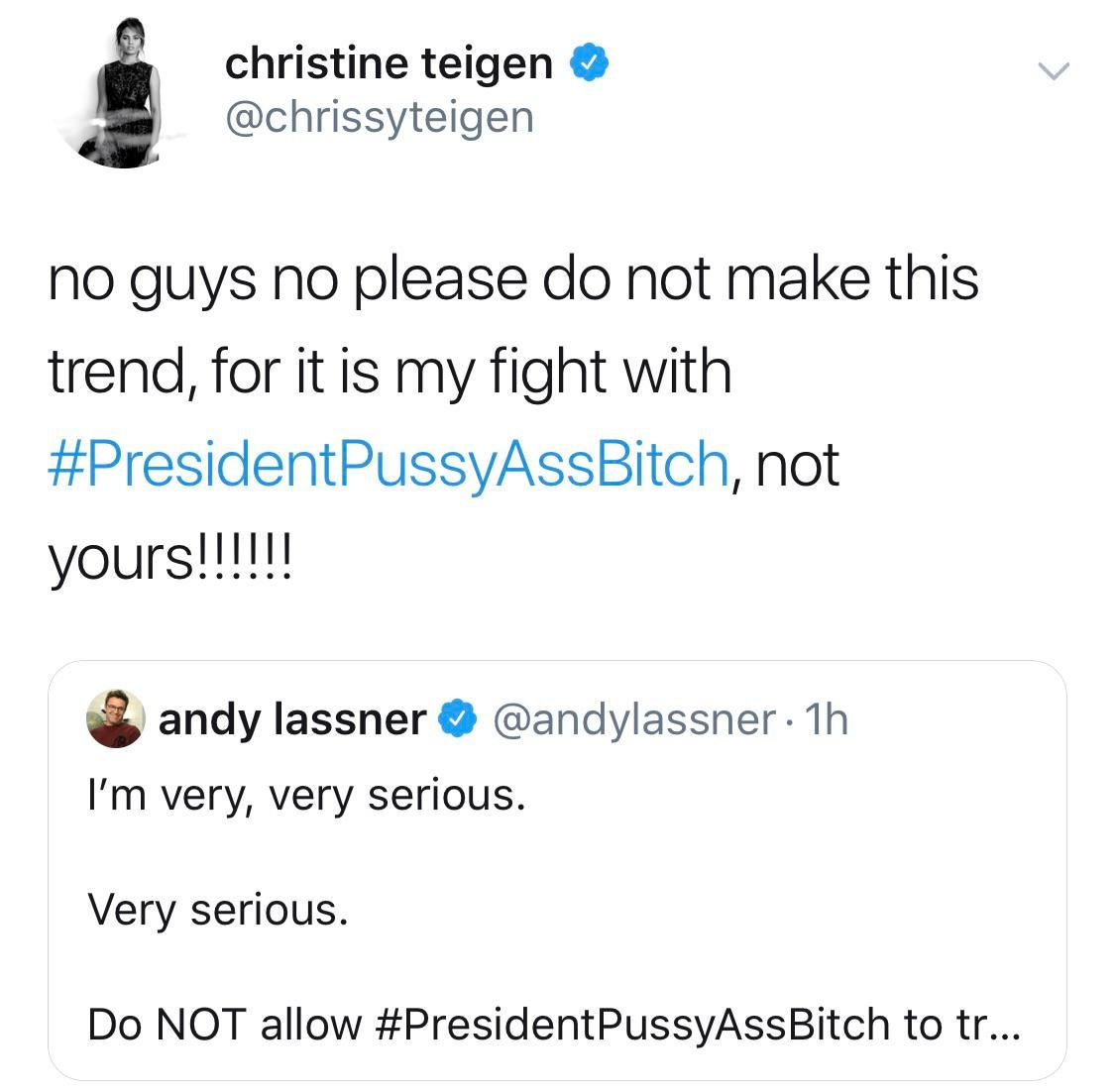Click the "yours!!!!!!" text in main tweet
The width and height of the screenshot is (1115, 1092).
pos(169,558)
